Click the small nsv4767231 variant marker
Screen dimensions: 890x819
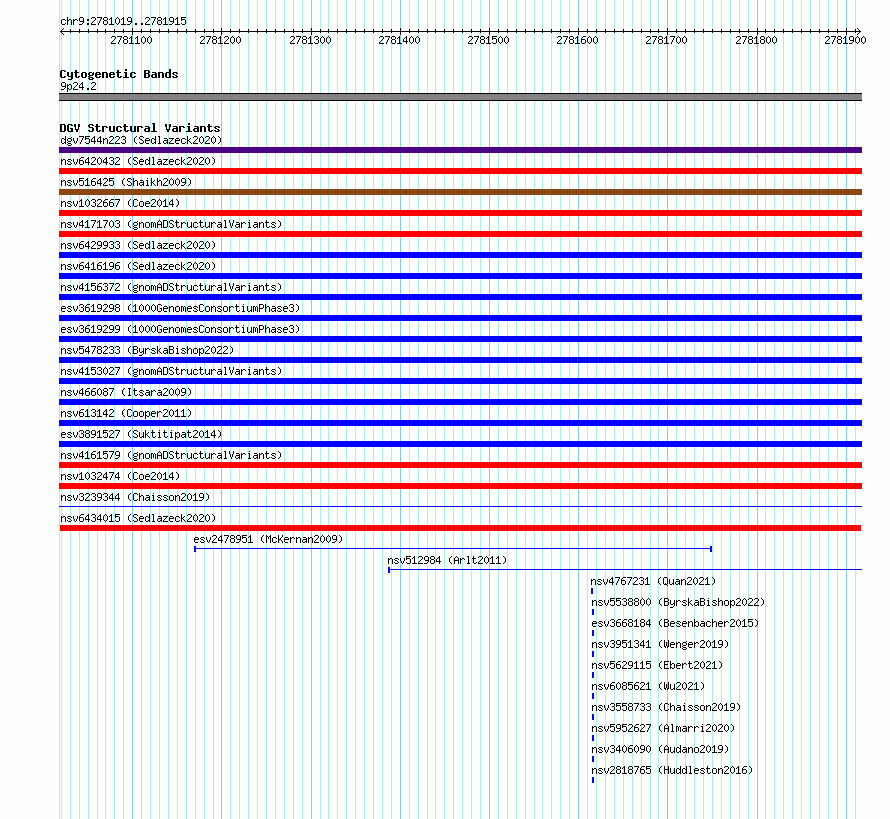(x=592, y=591)
